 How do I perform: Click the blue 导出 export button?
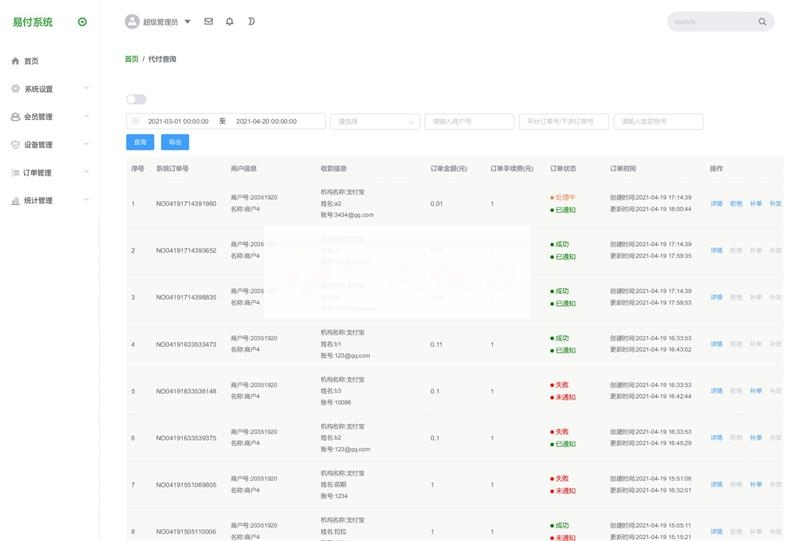pos(174,142)
